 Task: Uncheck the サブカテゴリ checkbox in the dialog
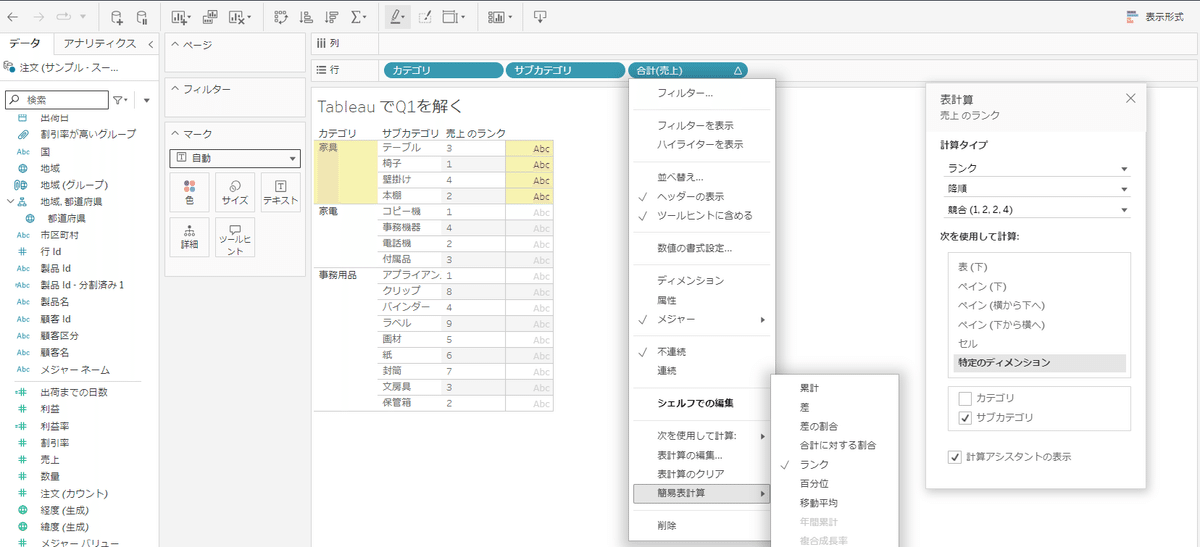pyautogui.click(x=966, y=418)
